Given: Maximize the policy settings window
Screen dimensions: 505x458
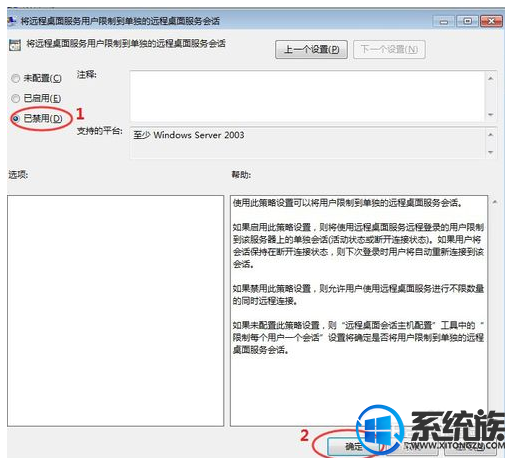Looking at the screenshot, I should point(467,22).
